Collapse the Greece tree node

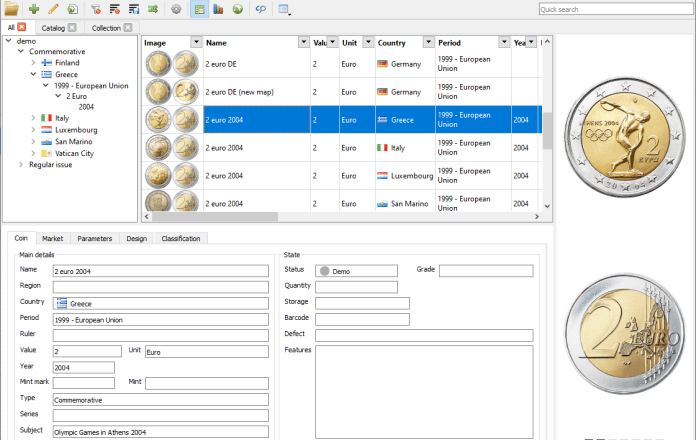pos(33,74)
